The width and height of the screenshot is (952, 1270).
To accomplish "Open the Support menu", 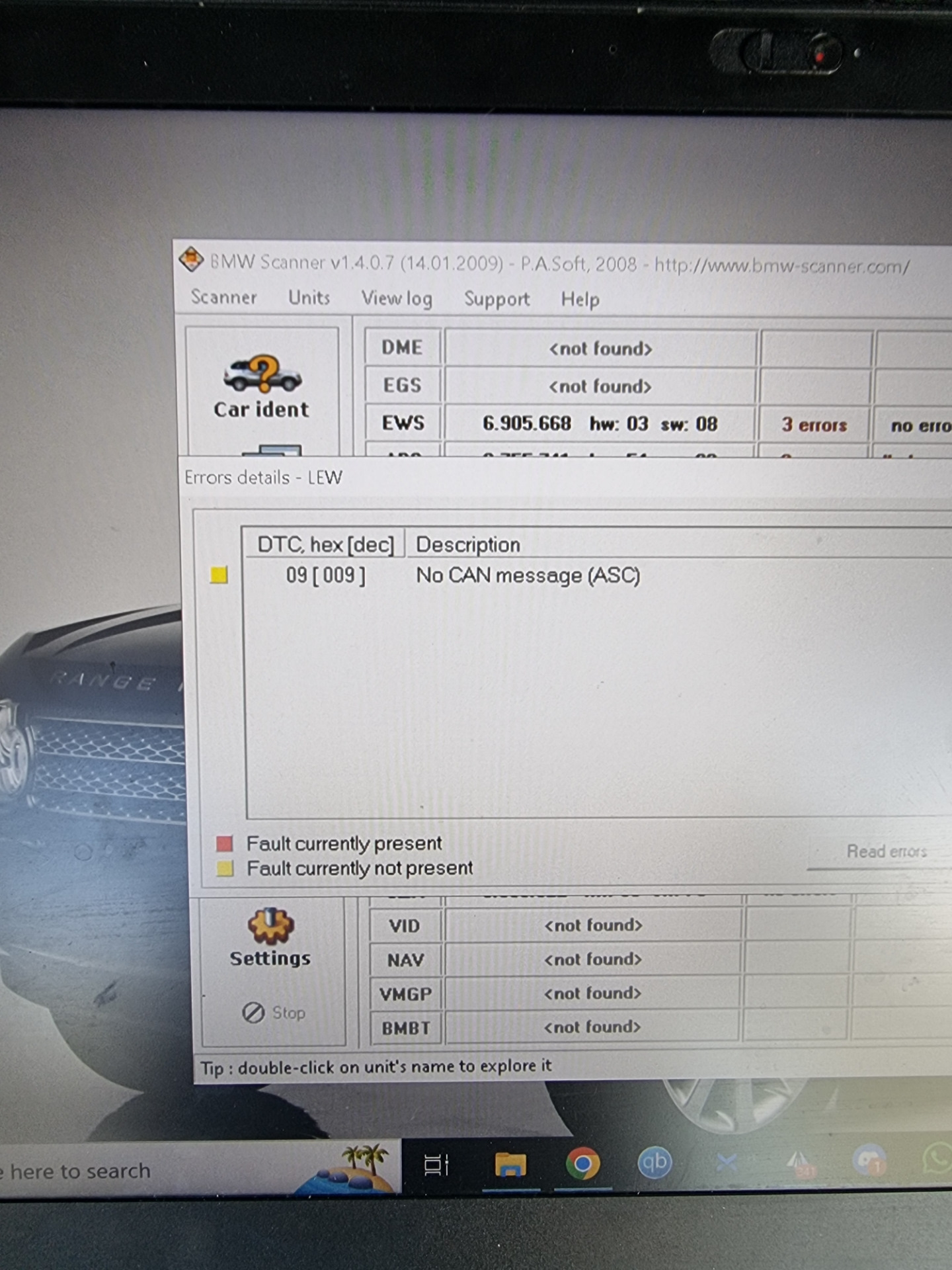I will point(496,300).
